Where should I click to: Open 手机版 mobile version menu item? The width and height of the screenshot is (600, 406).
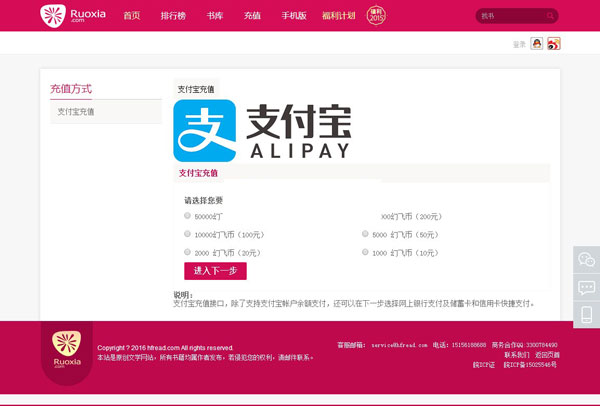point(294,16)
